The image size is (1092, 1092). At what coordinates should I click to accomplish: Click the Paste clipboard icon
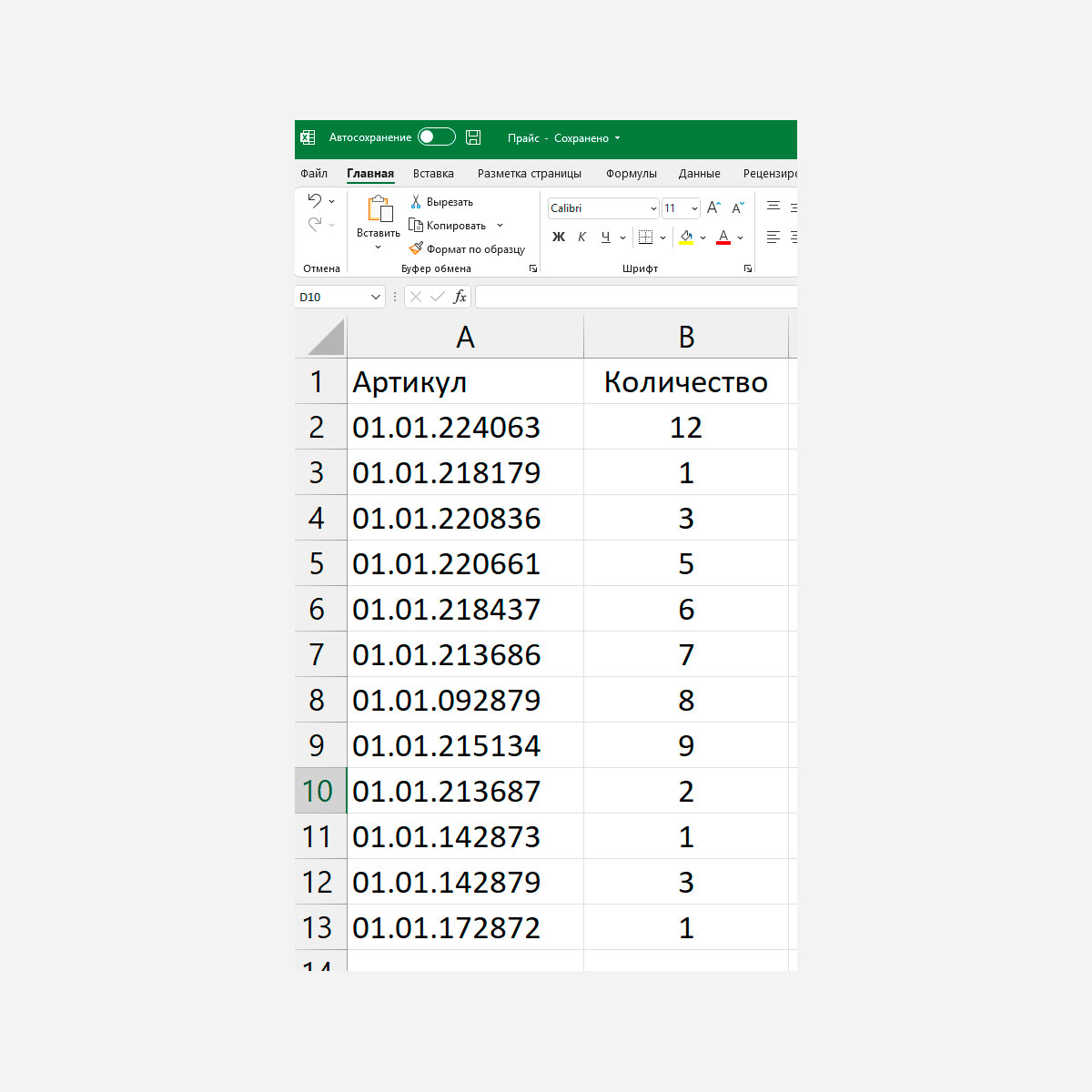tap(379, 209)
